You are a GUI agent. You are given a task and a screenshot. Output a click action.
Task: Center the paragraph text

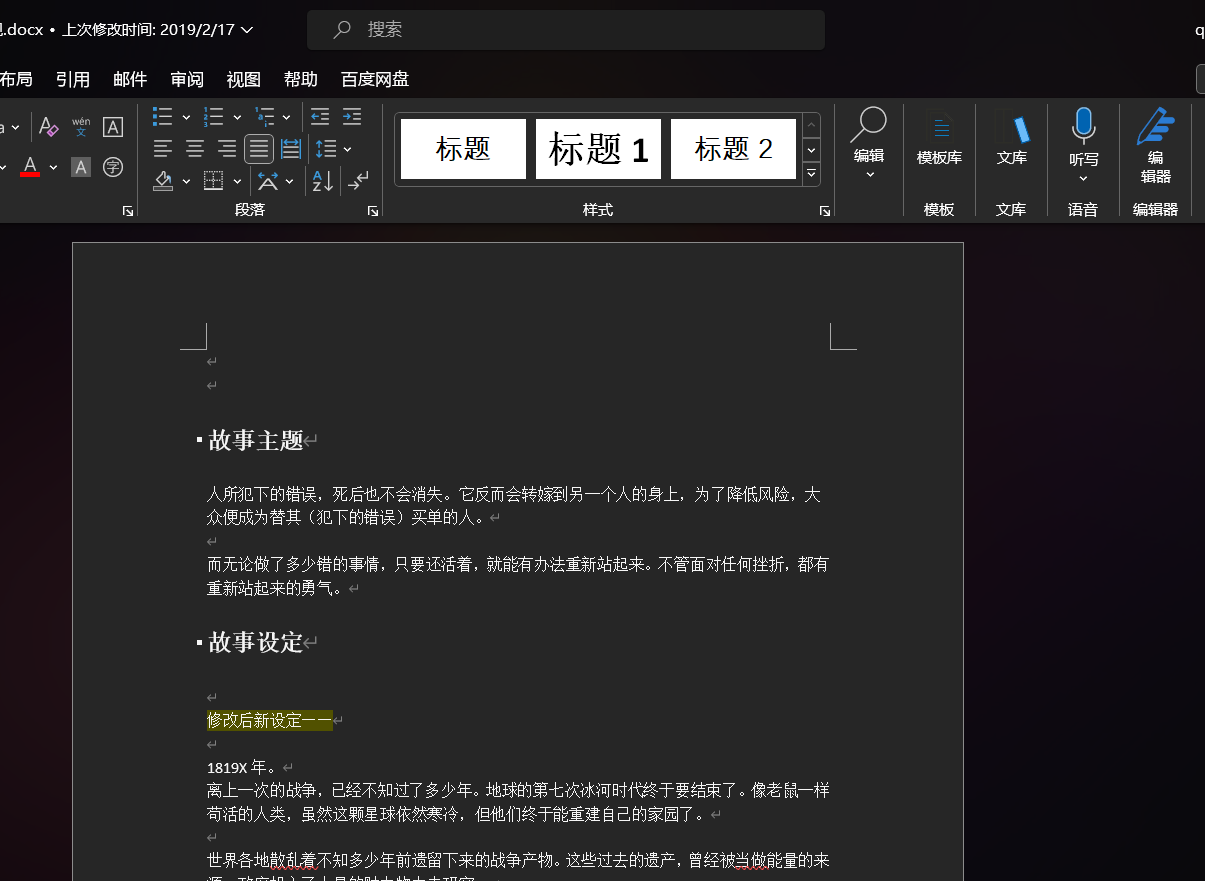click(195, 149)
